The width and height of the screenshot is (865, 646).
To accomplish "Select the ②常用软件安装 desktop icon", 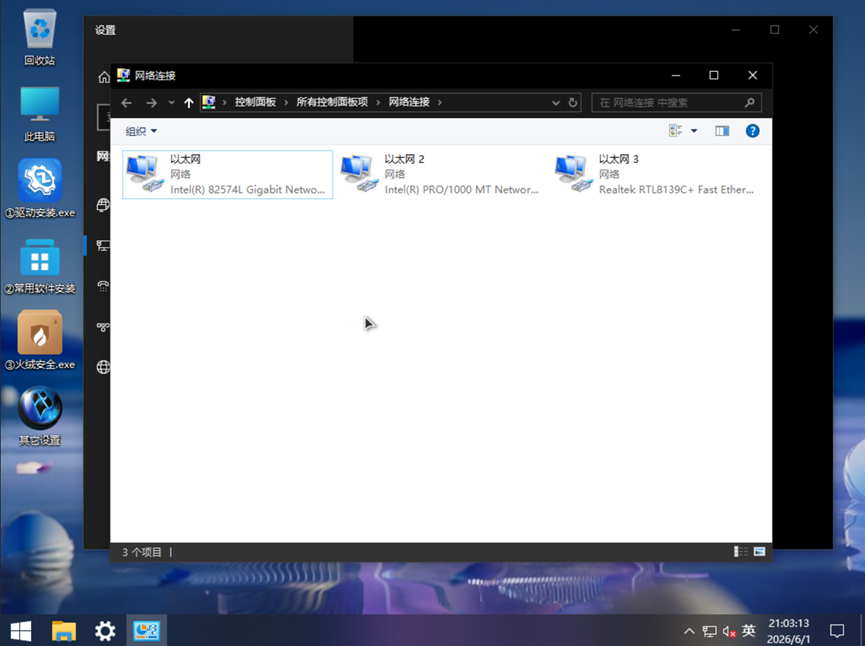I will (x=40, y=265).
